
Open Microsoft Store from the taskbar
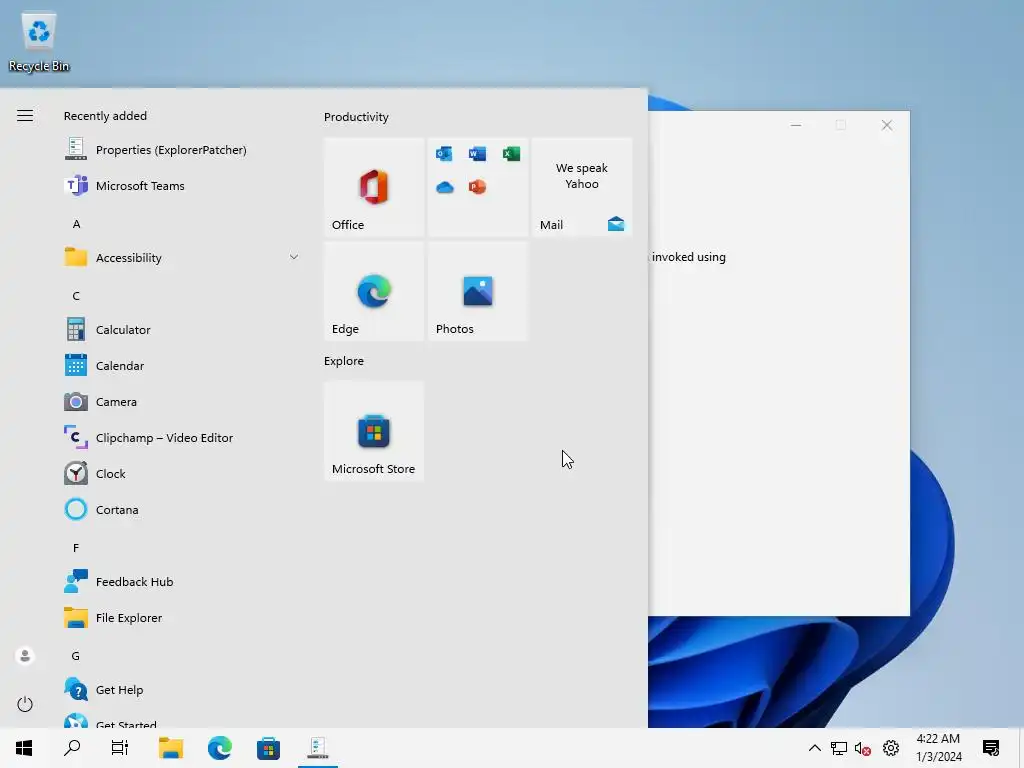point(268,748)
